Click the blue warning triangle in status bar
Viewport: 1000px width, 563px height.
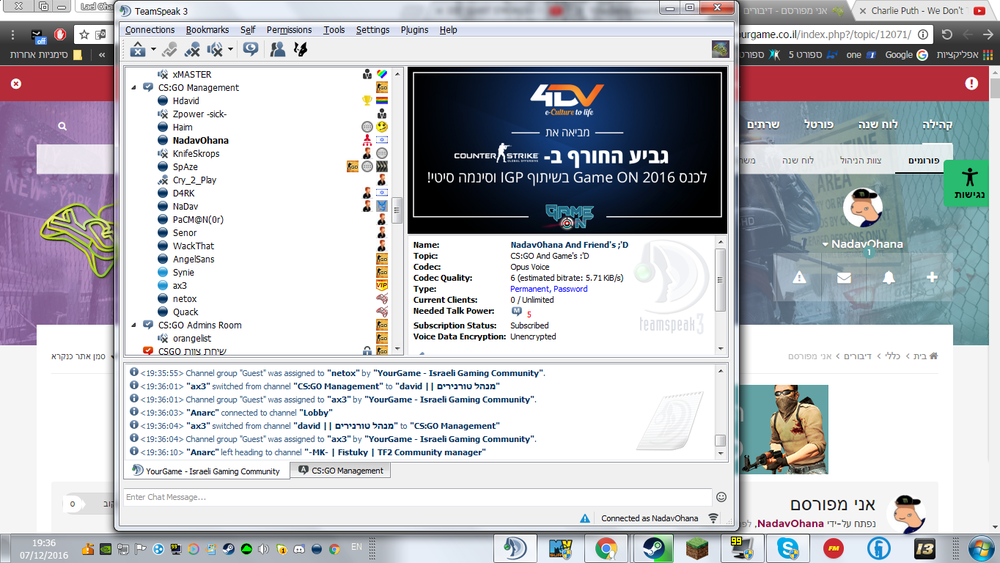tap(585, 518)
